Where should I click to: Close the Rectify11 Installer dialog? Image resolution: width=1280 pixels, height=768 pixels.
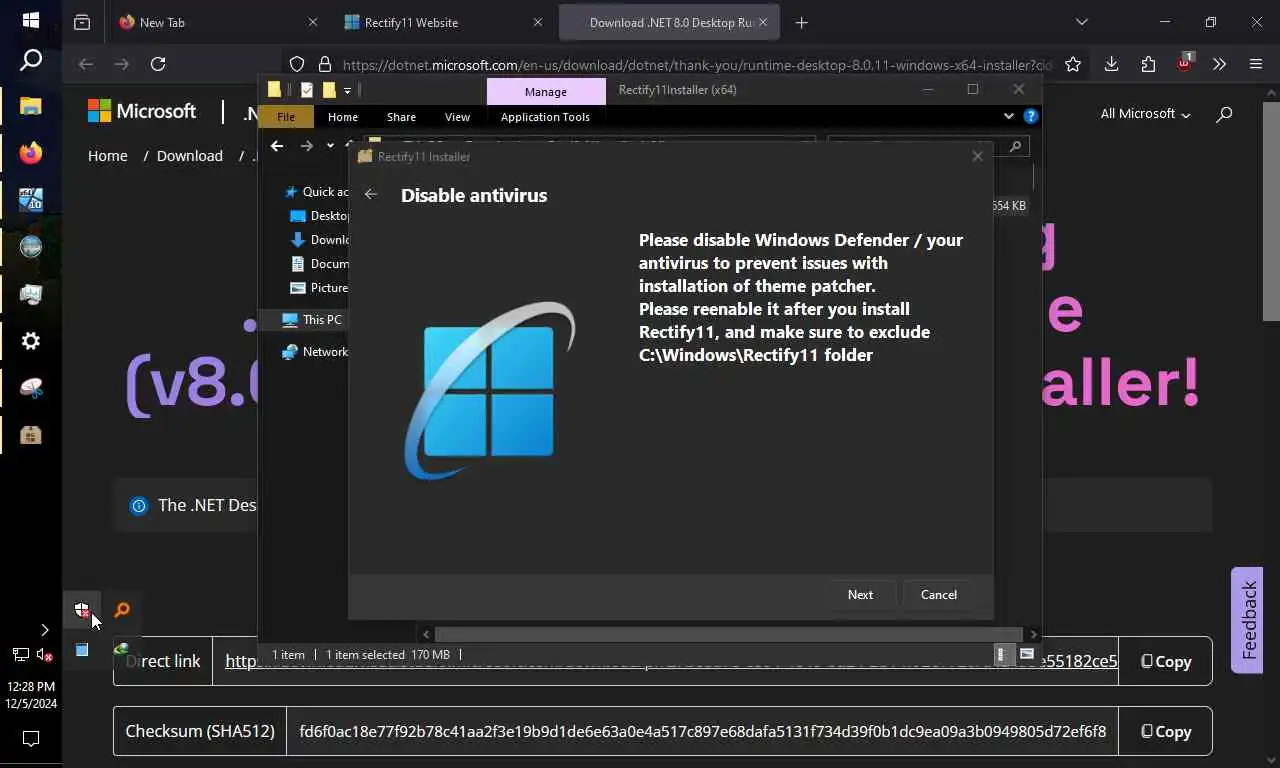[x=977, y=156]
